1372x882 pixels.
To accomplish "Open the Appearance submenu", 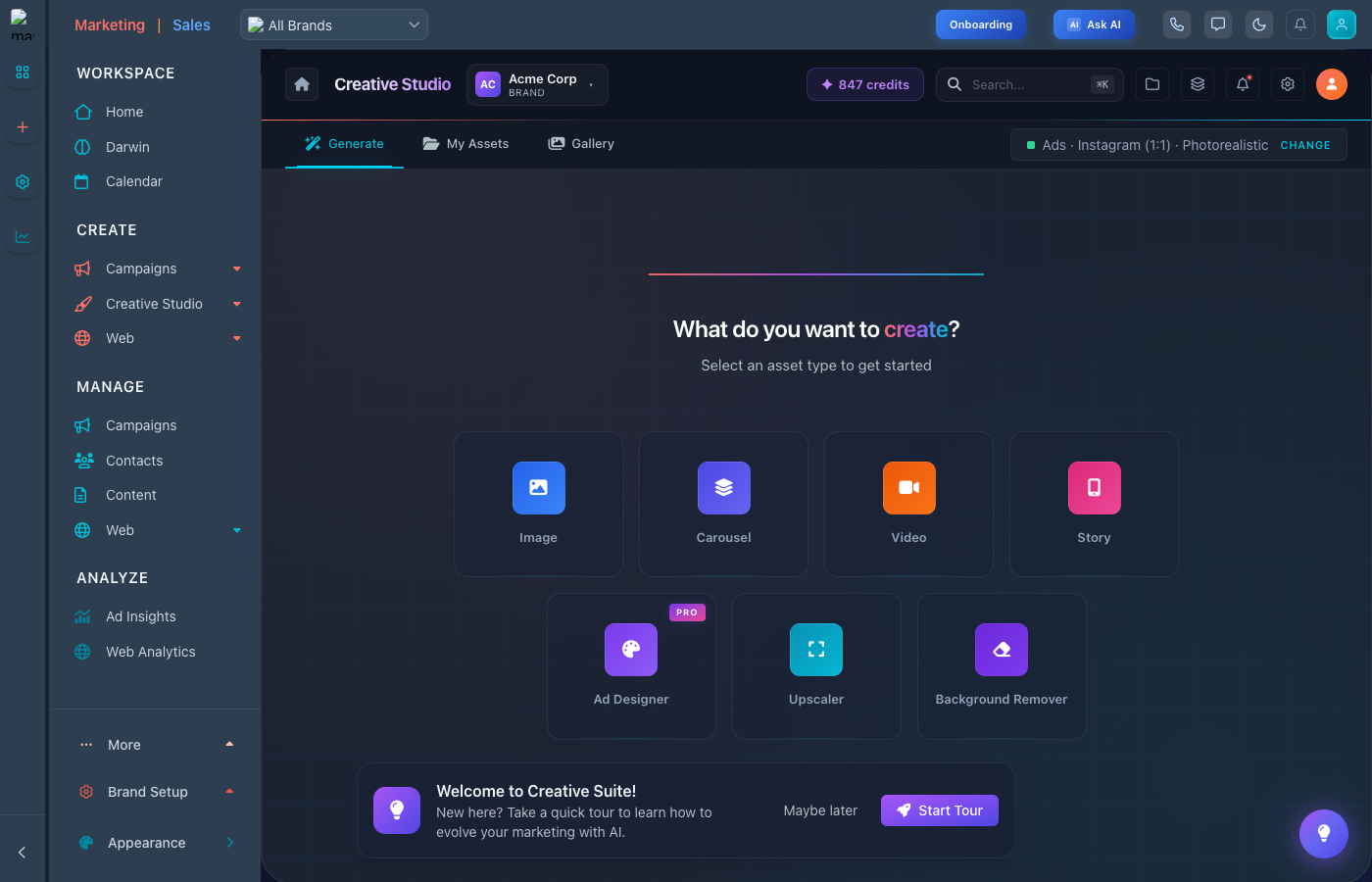I will click(157, 843).
